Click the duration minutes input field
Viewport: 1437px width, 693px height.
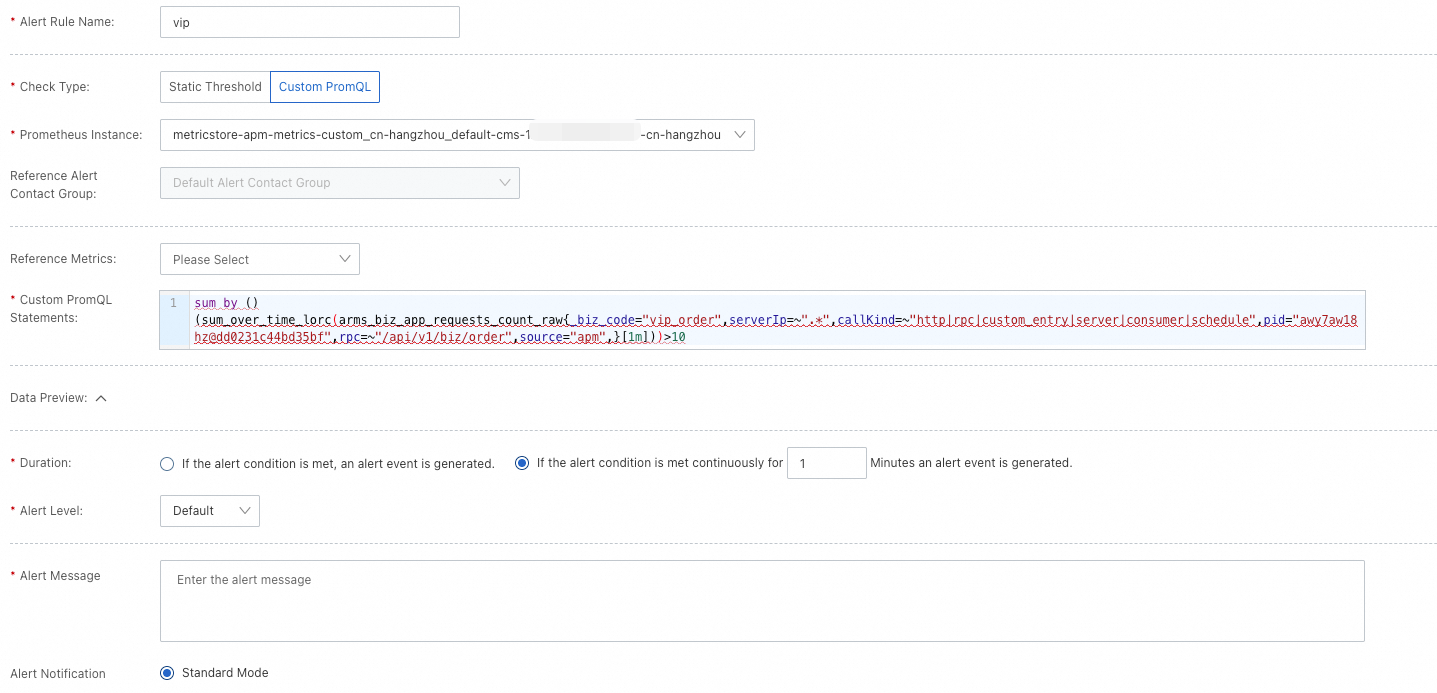[x=827, y=463]
